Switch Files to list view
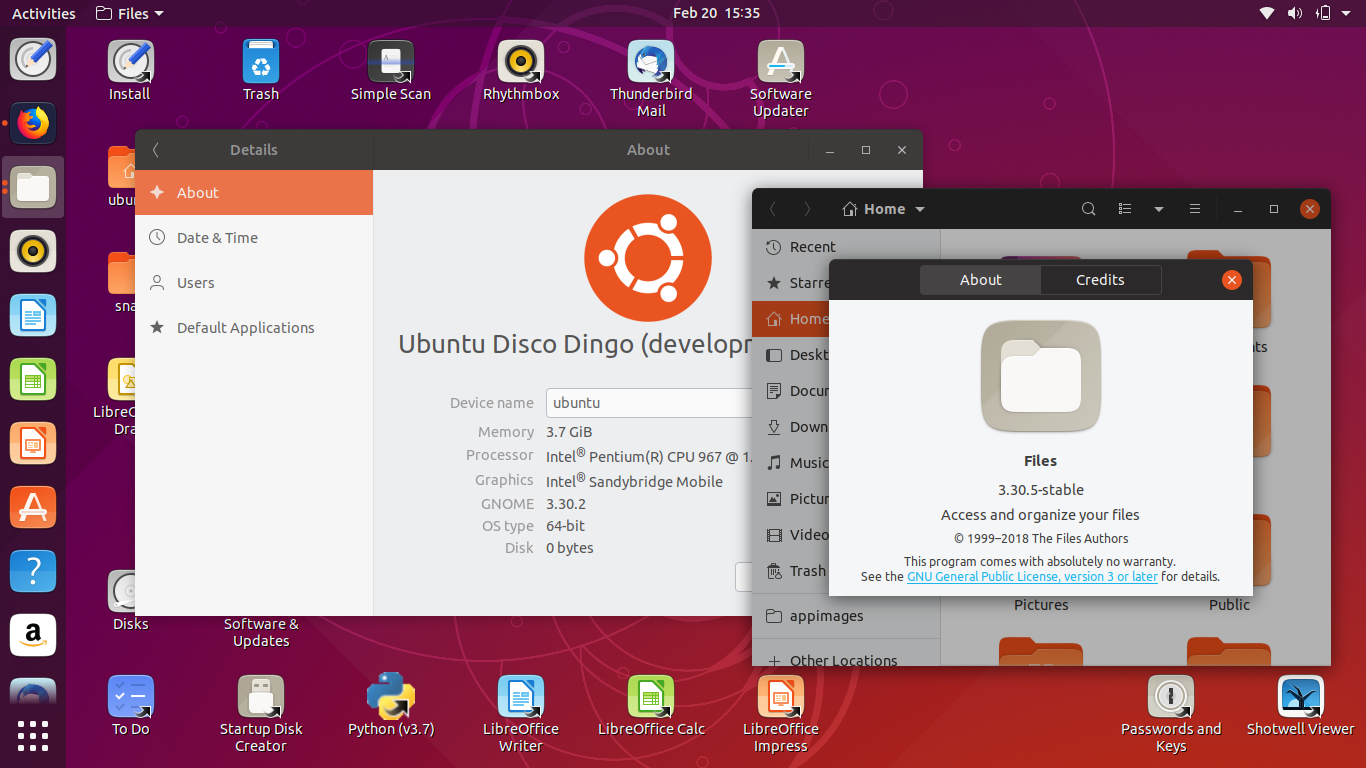 [x=1124, y=209]
